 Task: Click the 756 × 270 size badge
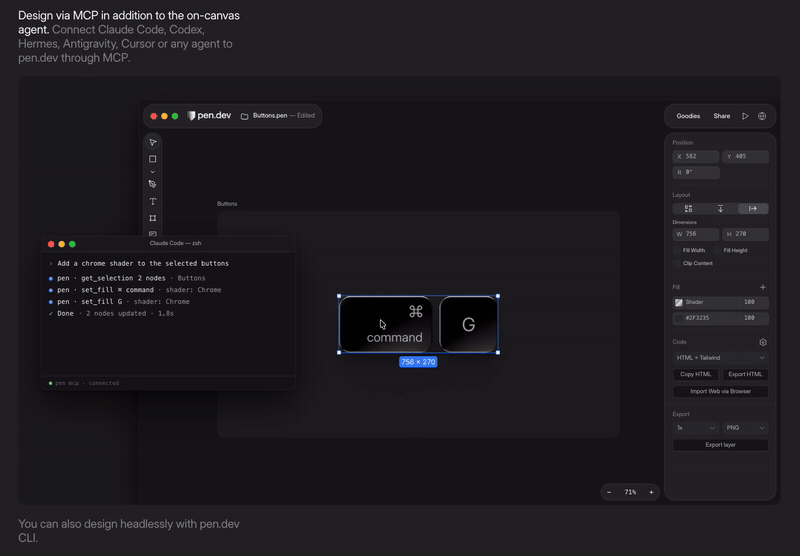pyautogui.click(x=418, y=362)
